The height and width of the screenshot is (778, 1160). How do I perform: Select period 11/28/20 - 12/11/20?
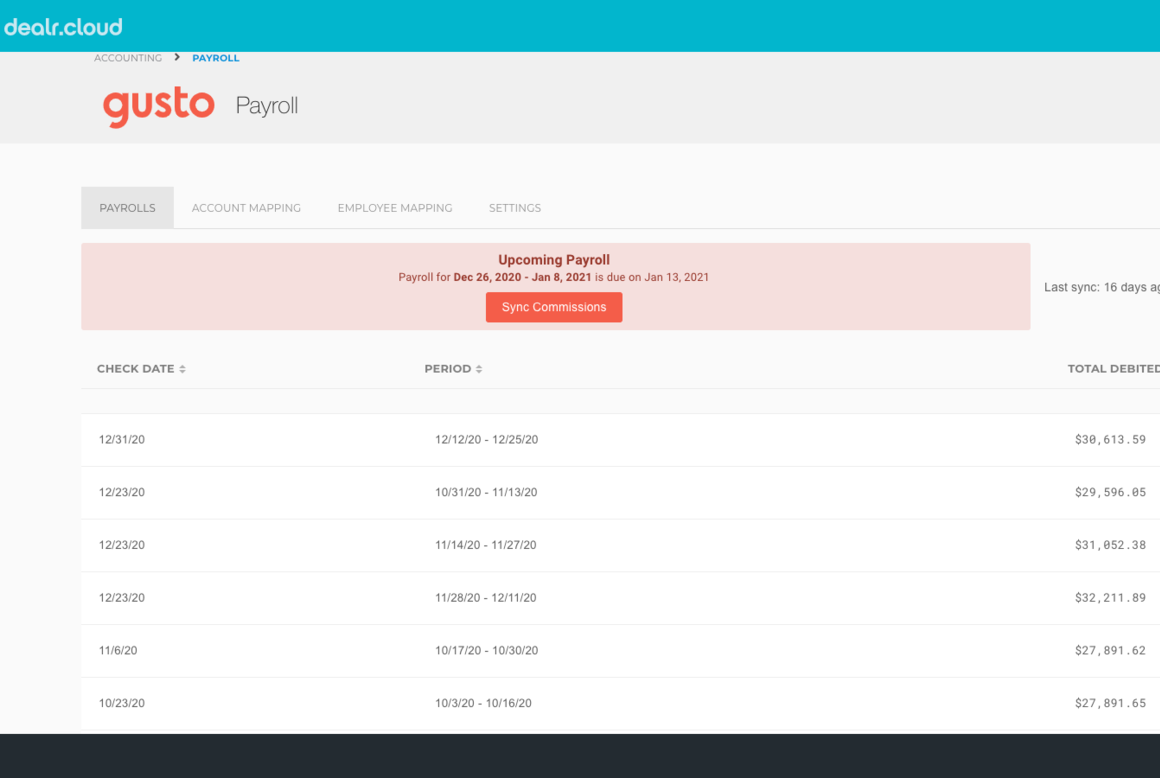[486, 598]
